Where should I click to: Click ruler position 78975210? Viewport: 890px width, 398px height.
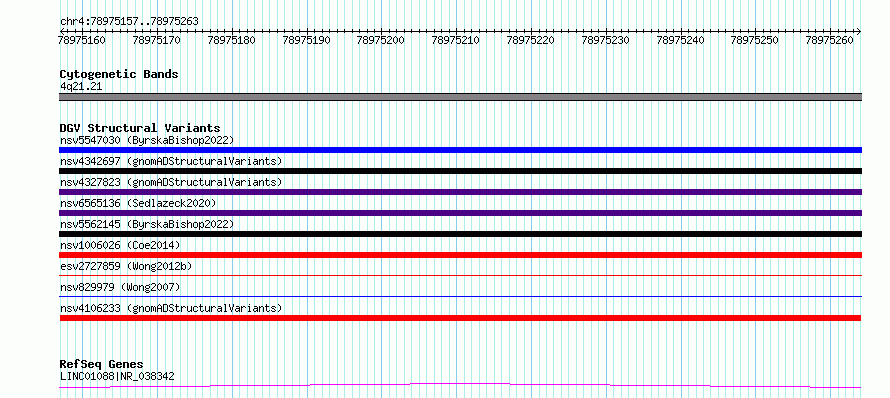click(x=456, y=40)
